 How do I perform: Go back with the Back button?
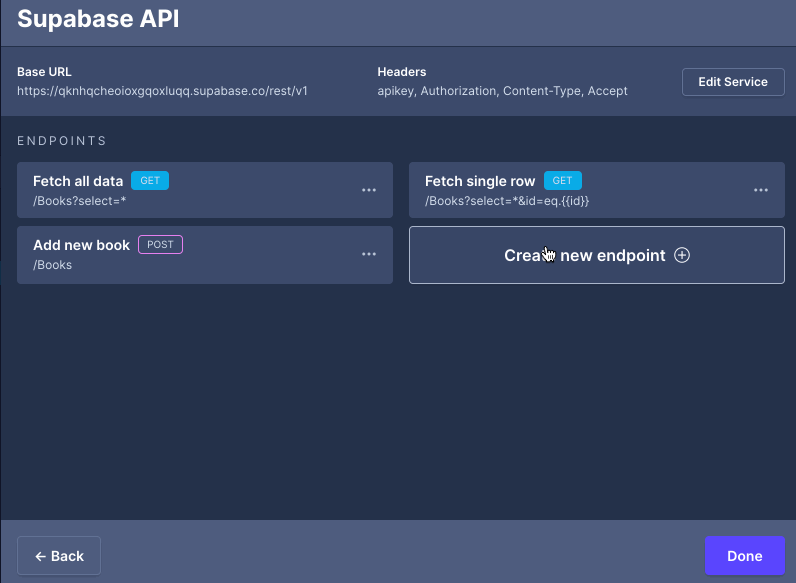(x=59, y=556)
